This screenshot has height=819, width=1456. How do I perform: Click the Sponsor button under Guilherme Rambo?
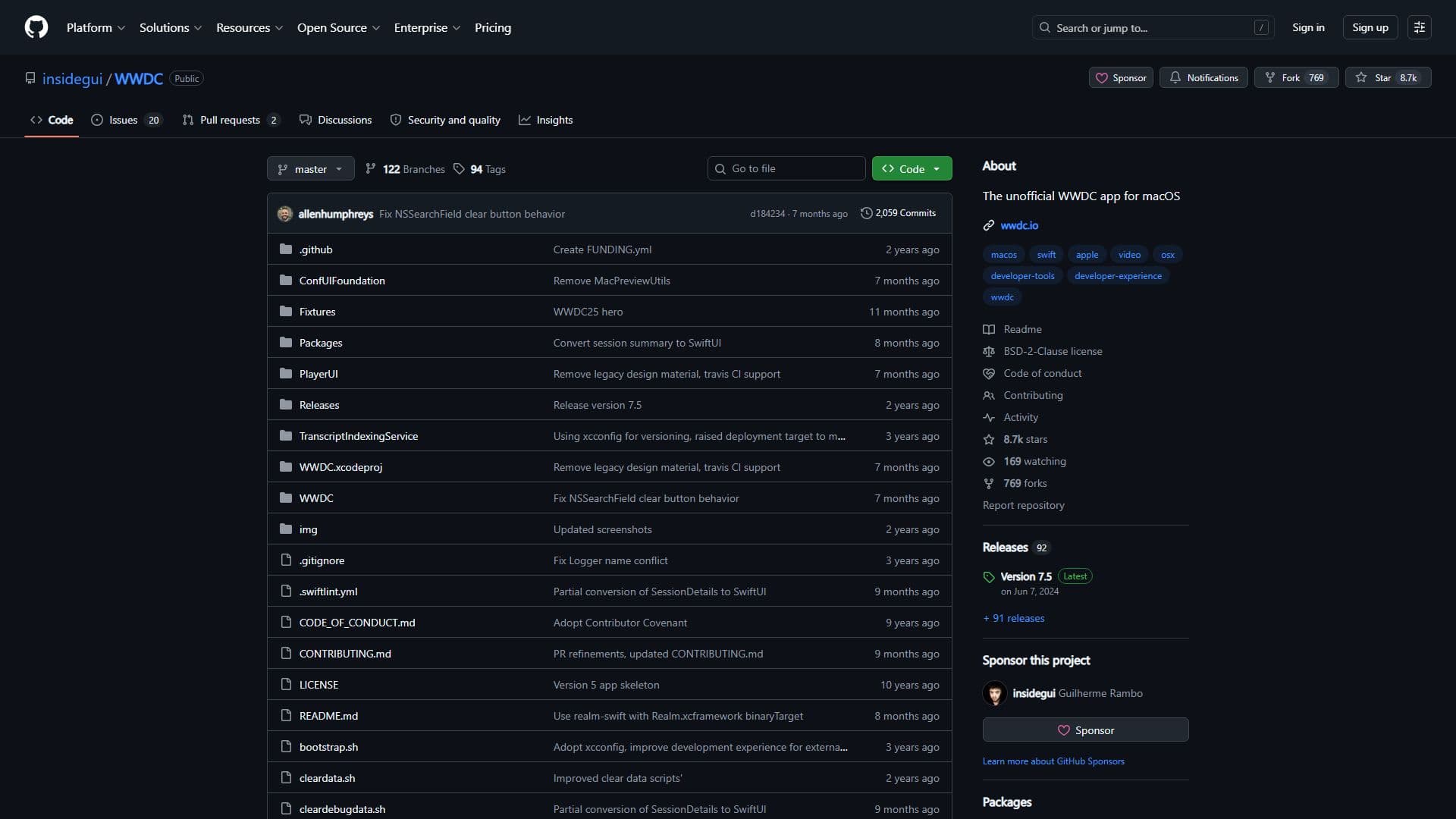[1085, 730]
